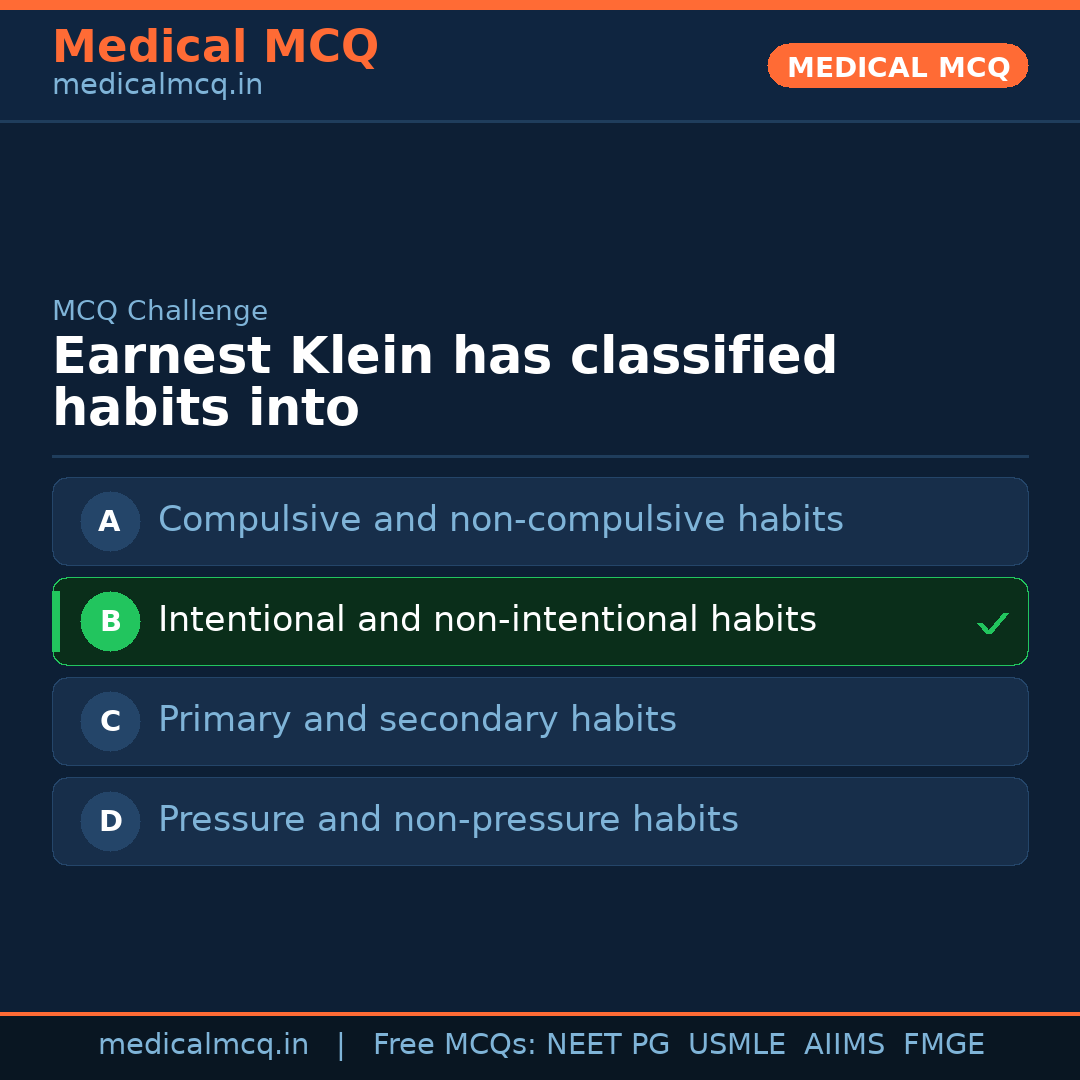1080x1080 pixels.
Task: Choose answer "Primary and secondary habits"
Action: tap(417, 720)
